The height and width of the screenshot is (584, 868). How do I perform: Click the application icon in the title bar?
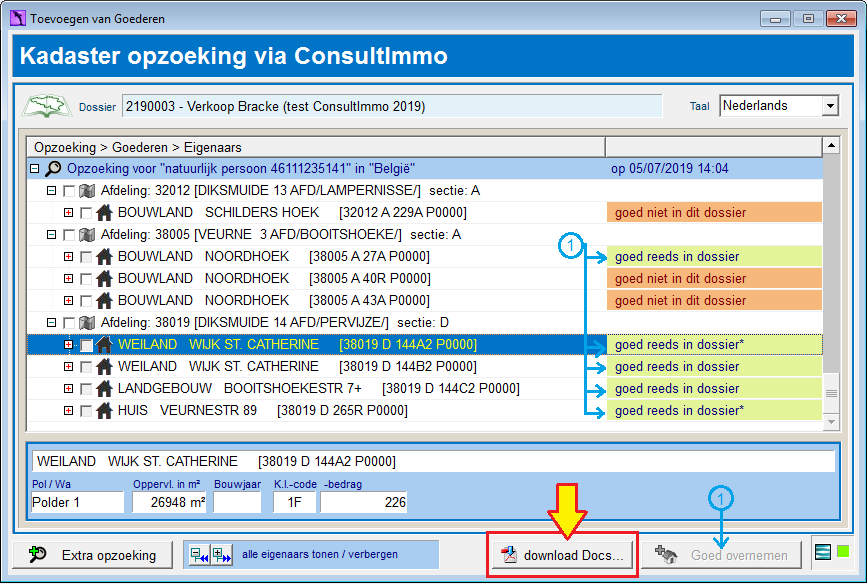(x=18, y=18)
